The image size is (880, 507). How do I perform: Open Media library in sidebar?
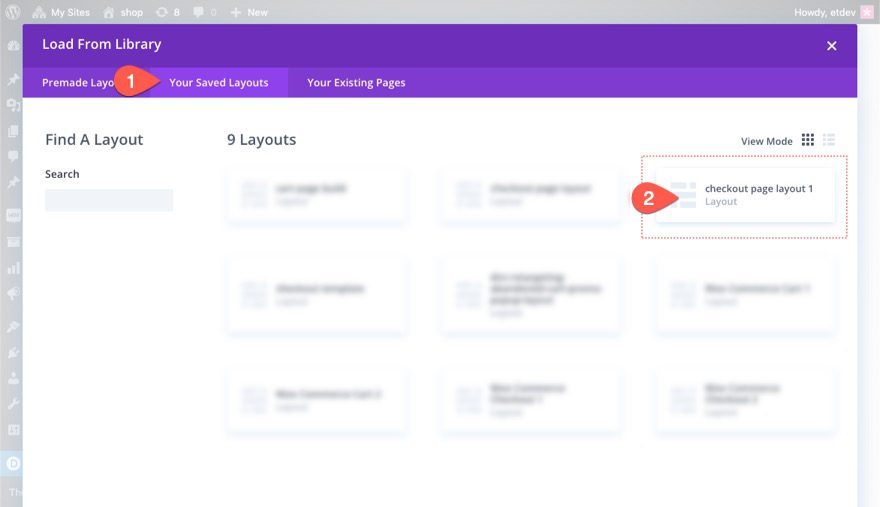point(13,104)
